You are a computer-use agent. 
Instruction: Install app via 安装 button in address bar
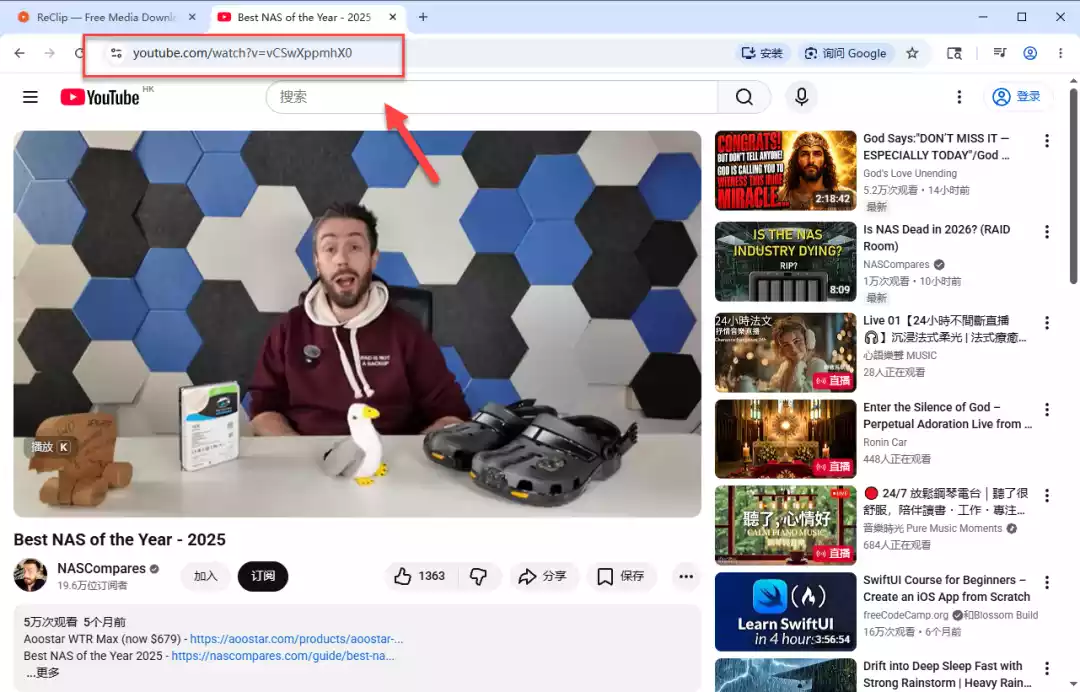pos(762,53)
